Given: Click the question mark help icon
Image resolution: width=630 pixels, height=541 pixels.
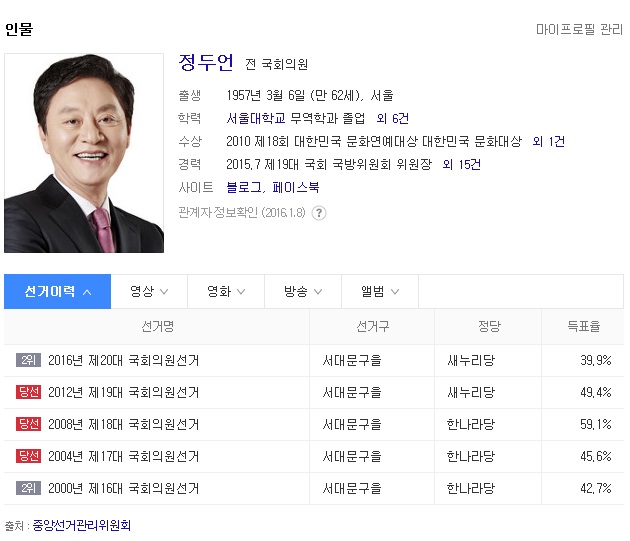Looking at the screenshot, I should [x=319, y=213].
